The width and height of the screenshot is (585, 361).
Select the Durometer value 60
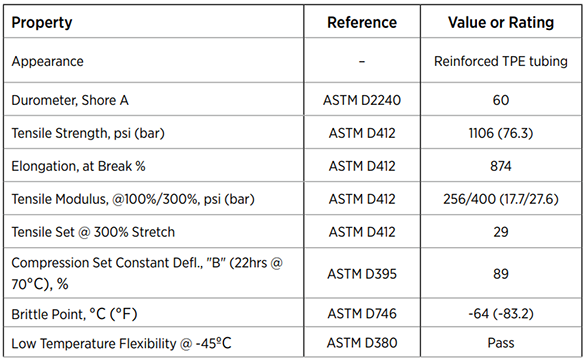501,100
